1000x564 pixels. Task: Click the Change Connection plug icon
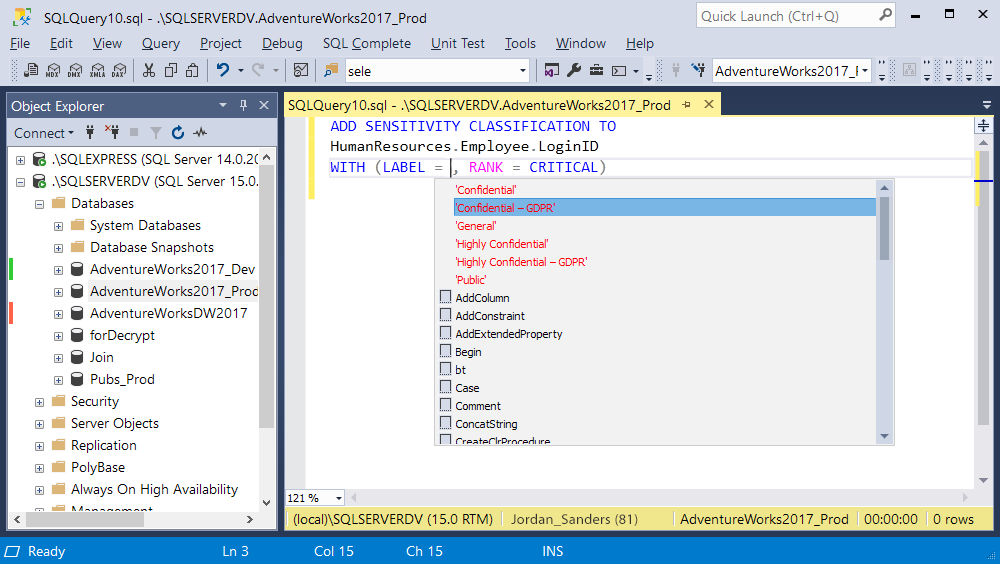698,70
